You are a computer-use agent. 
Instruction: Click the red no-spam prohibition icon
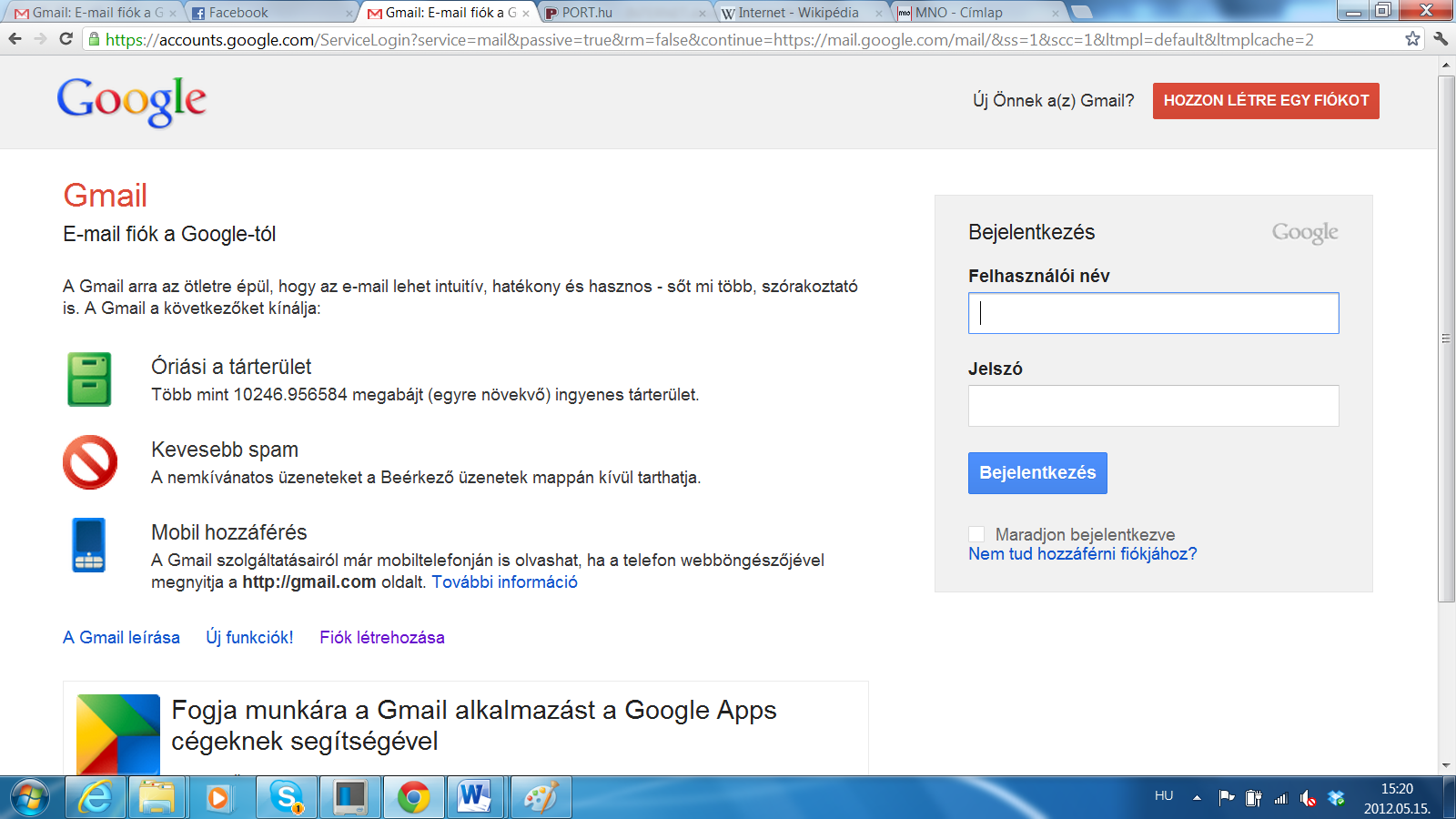click(90, 462)
